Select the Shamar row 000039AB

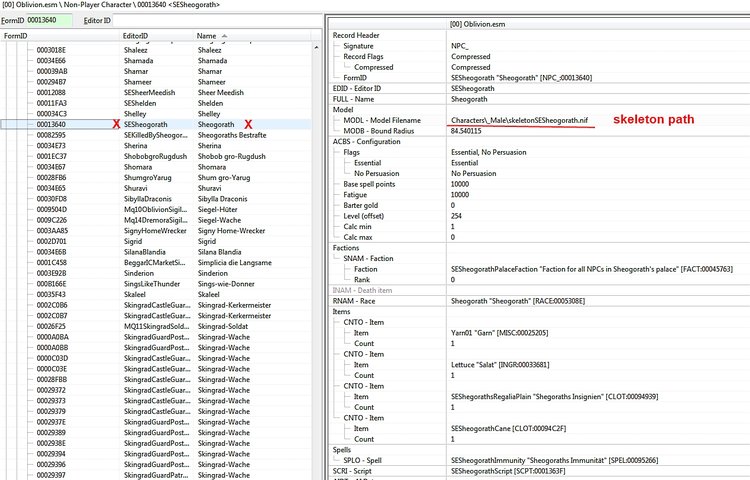pyautogui.click(x=156, y=71)
